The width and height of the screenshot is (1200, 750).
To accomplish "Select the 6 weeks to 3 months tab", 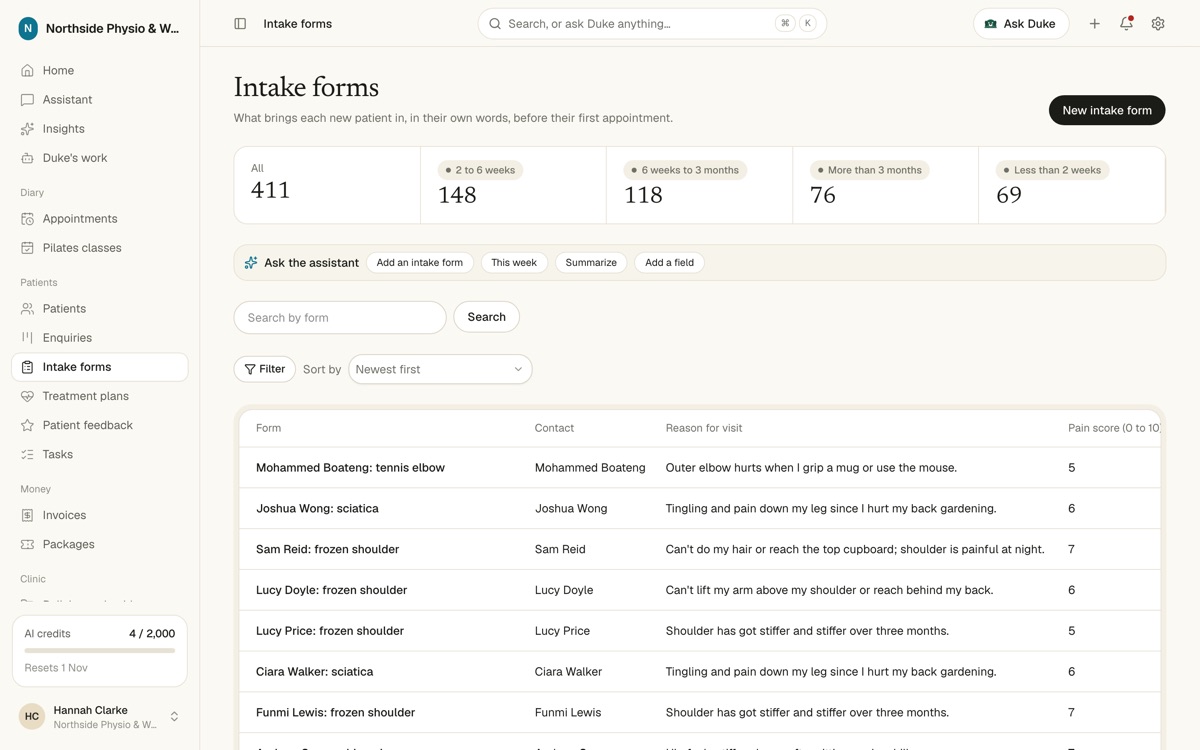I will [699, 185].
